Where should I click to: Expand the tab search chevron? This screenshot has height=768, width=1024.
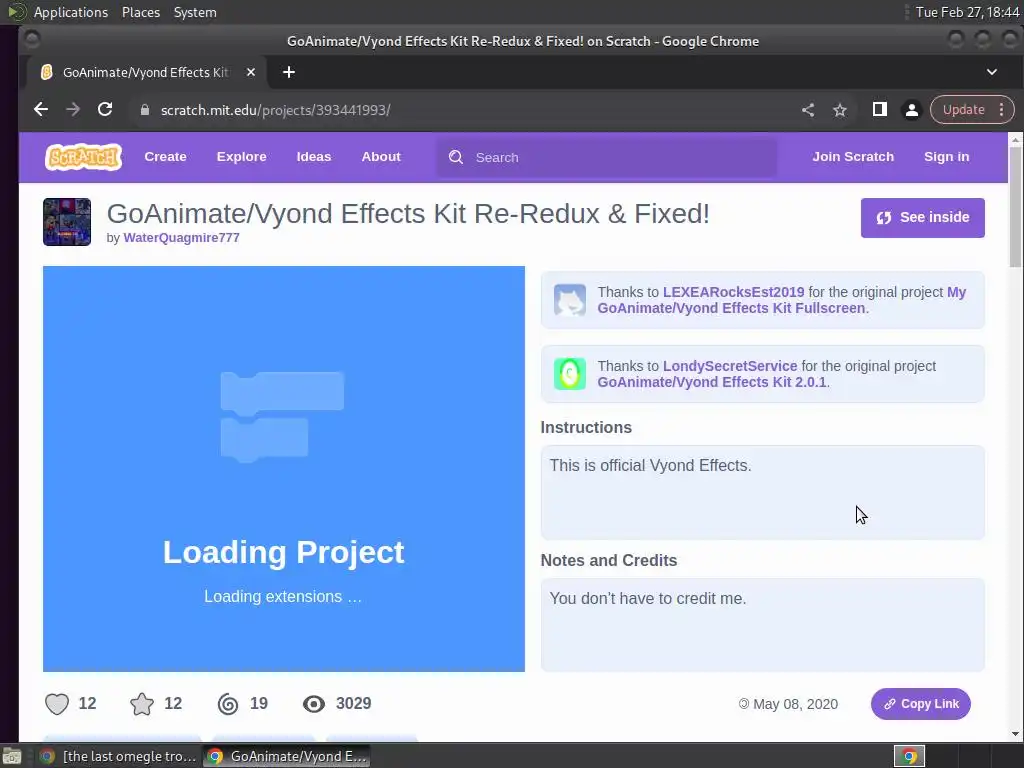[991, 72]
